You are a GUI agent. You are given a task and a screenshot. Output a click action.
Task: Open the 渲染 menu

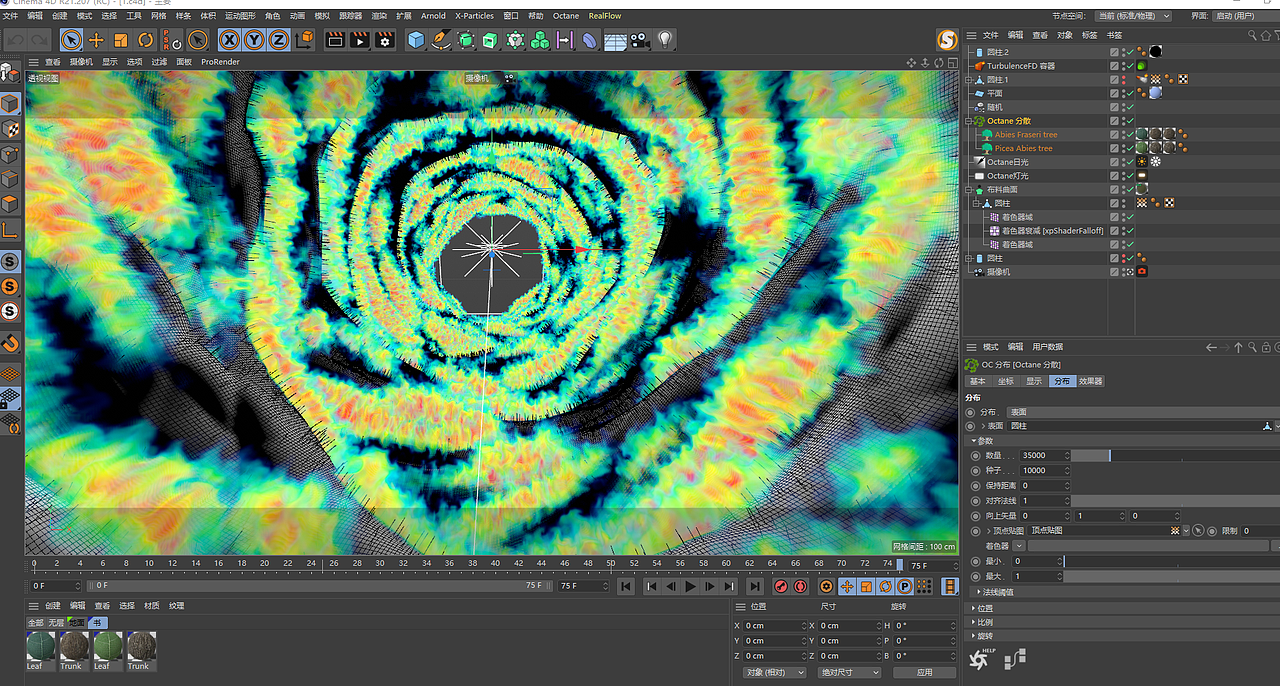click(379, 16)
